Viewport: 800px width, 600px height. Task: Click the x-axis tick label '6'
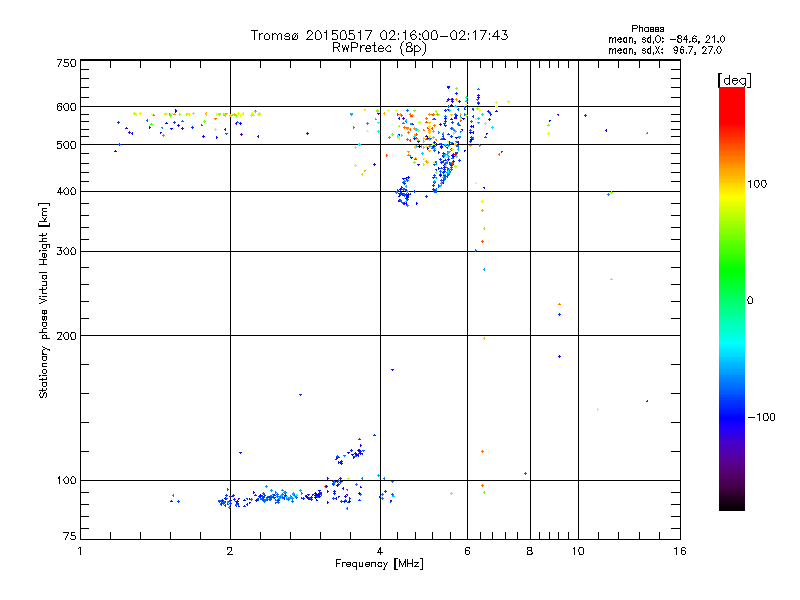pos(467,551)
